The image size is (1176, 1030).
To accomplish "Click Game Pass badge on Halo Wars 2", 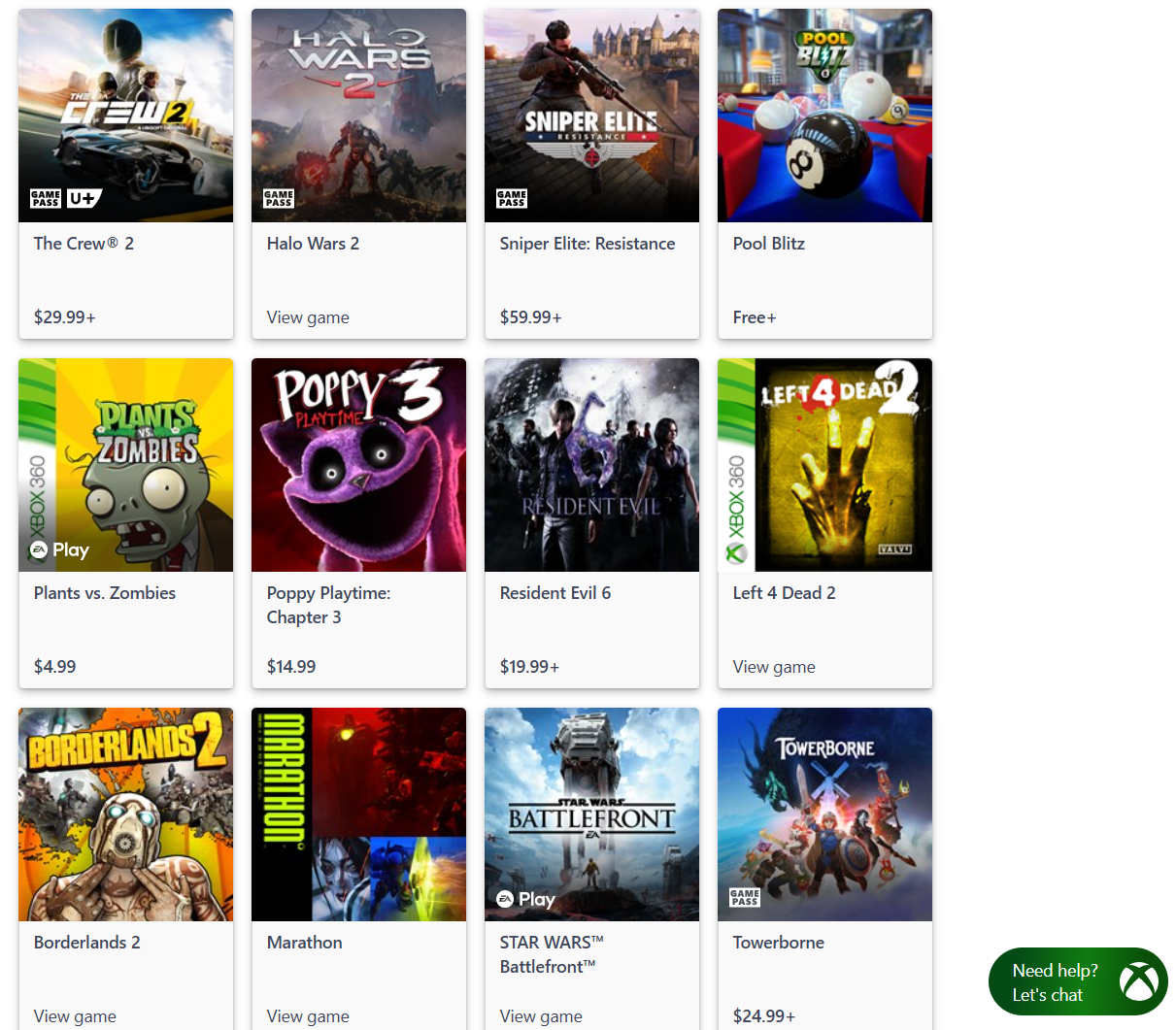I will tap(279, 199).
